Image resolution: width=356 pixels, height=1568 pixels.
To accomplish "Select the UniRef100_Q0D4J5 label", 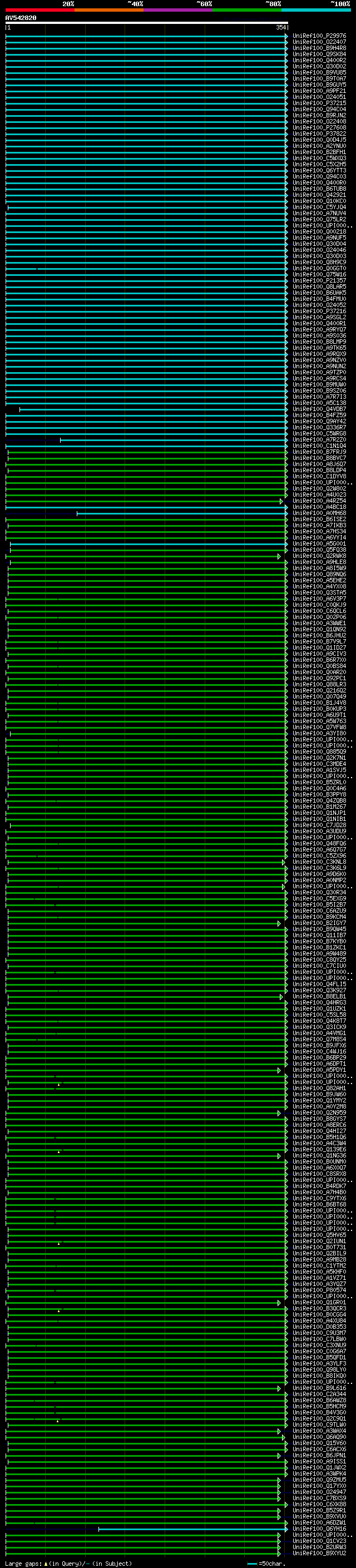I will pyautogui.click(x=319, y=140).
